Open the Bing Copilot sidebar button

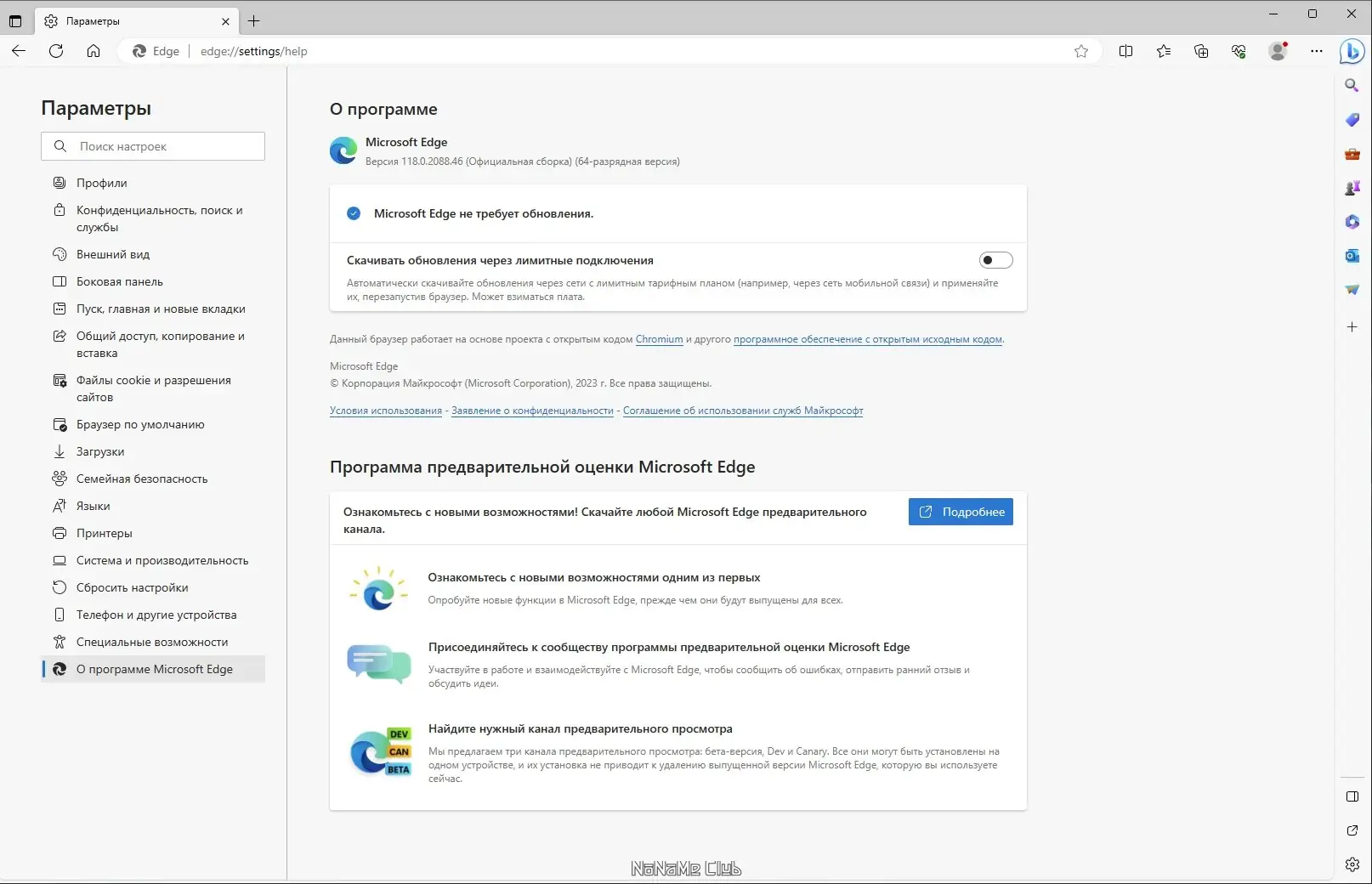(1352, 52)
